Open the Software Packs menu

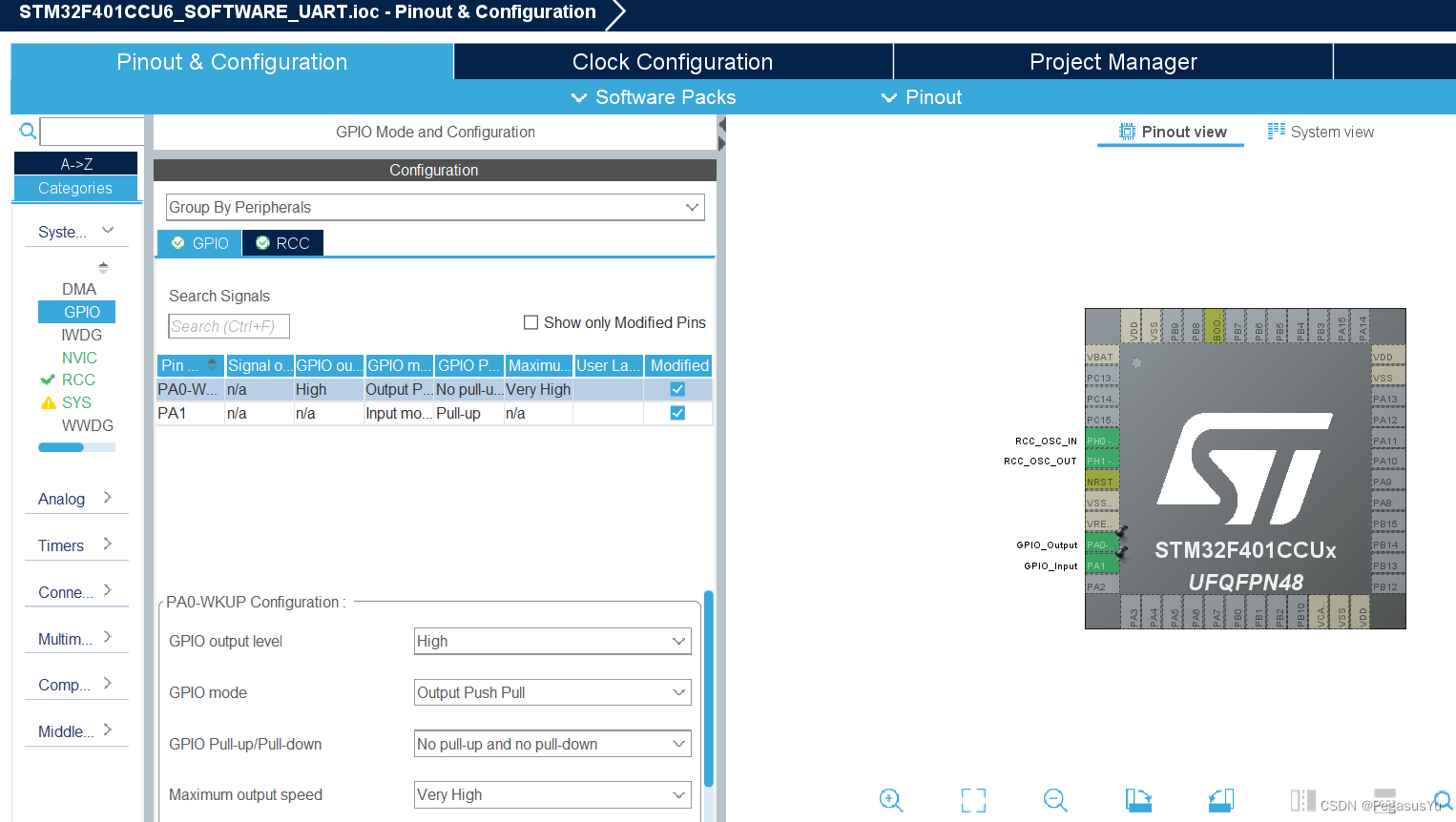click(x=654, y=97)
